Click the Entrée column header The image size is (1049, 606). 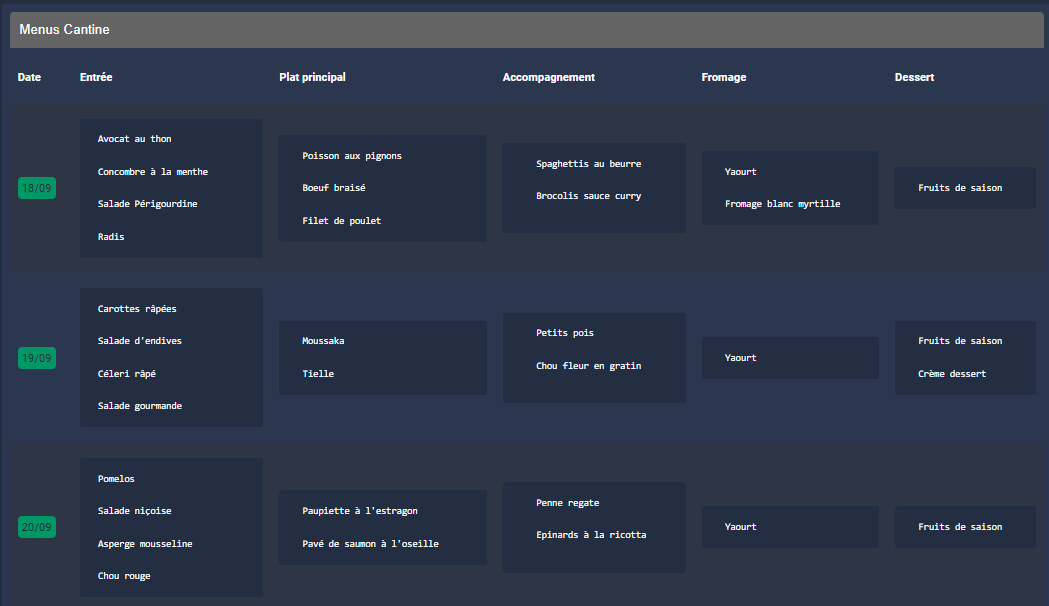tap(96, 78)
